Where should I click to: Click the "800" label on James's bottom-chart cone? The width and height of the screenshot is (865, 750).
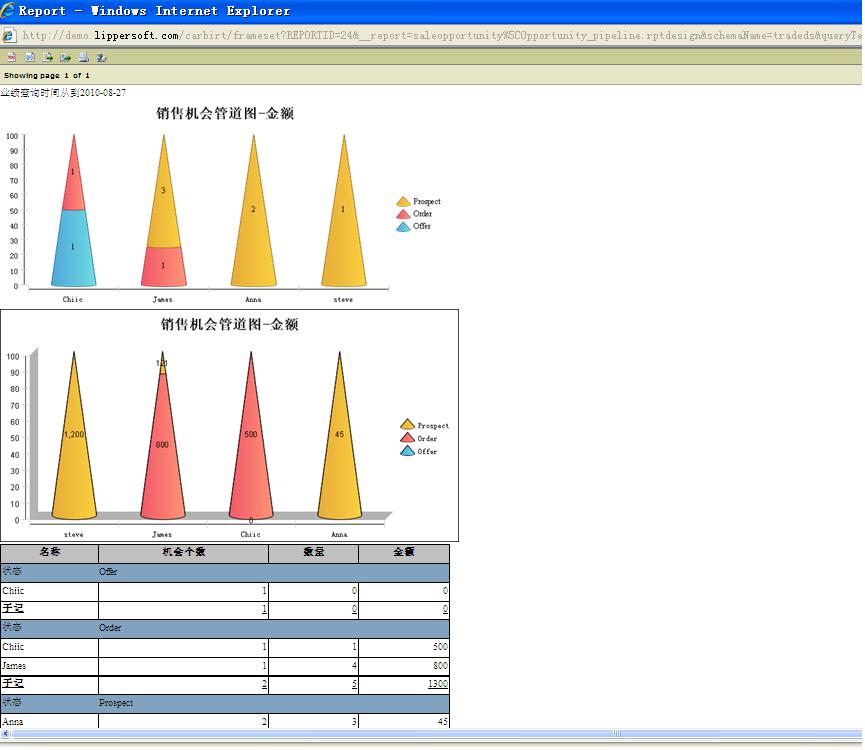162,444
